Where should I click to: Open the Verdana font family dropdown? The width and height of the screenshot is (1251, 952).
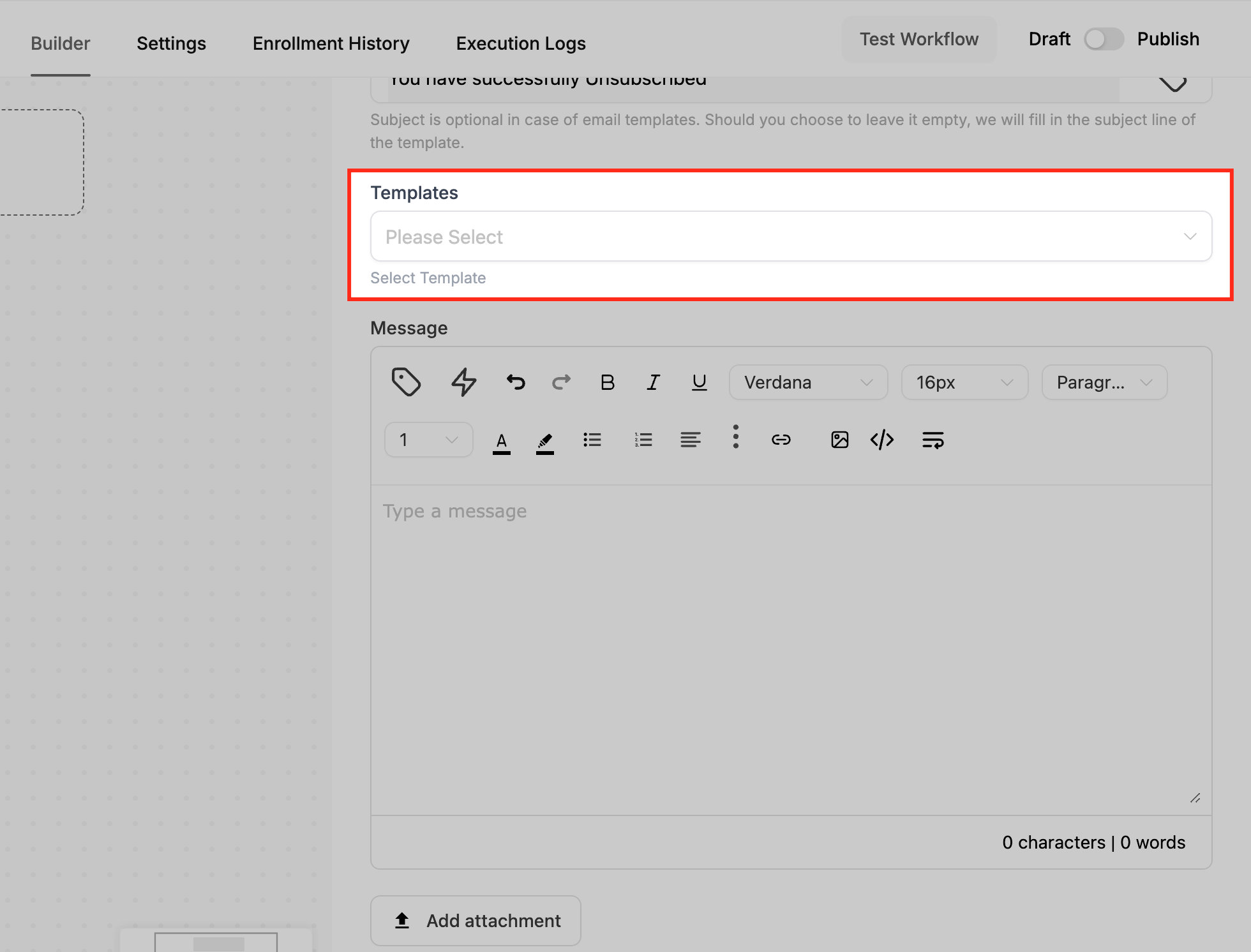[807, 382]
